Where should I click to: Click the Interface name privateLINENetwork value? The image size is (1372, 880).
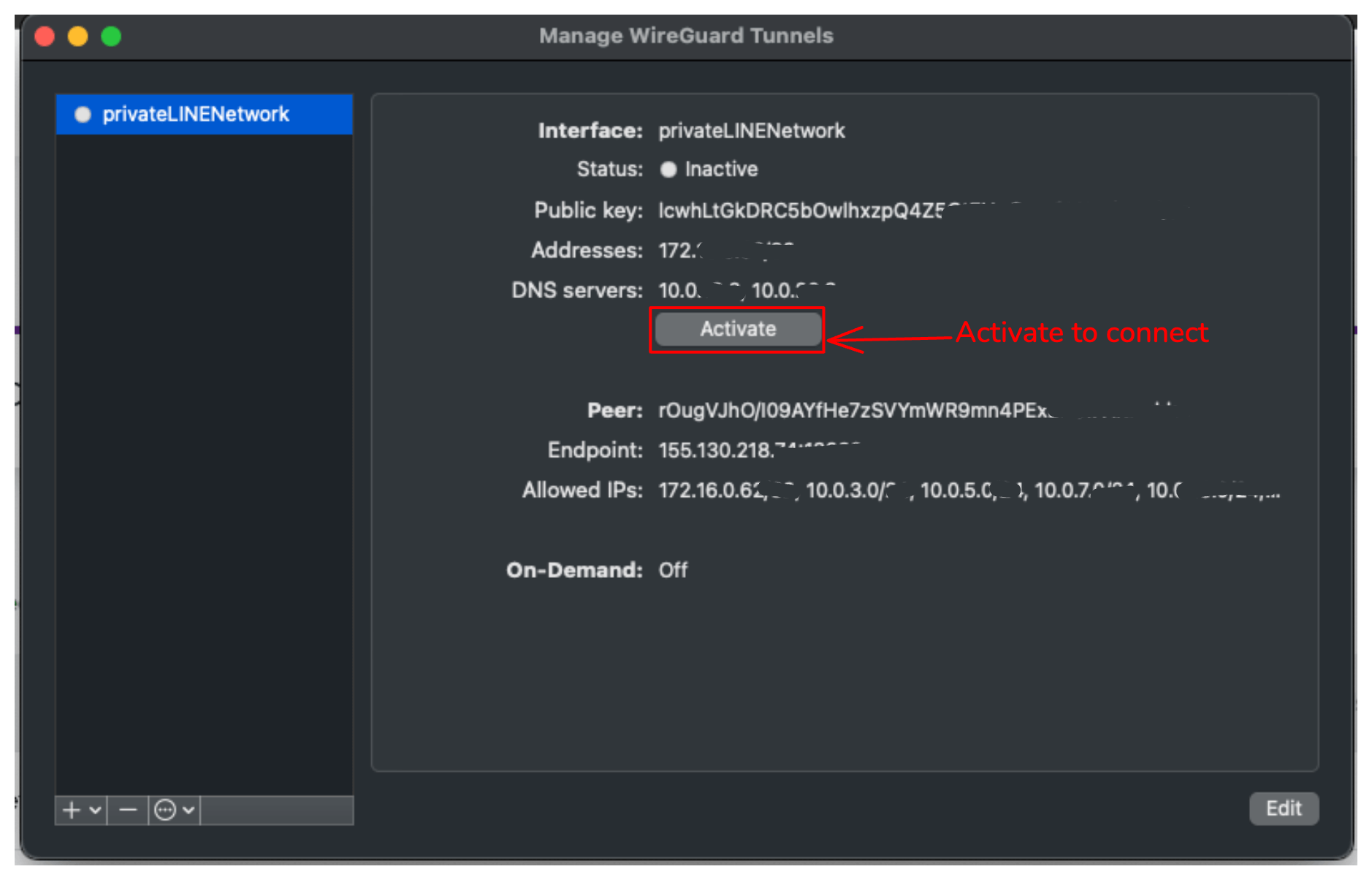tap(751, 131)
